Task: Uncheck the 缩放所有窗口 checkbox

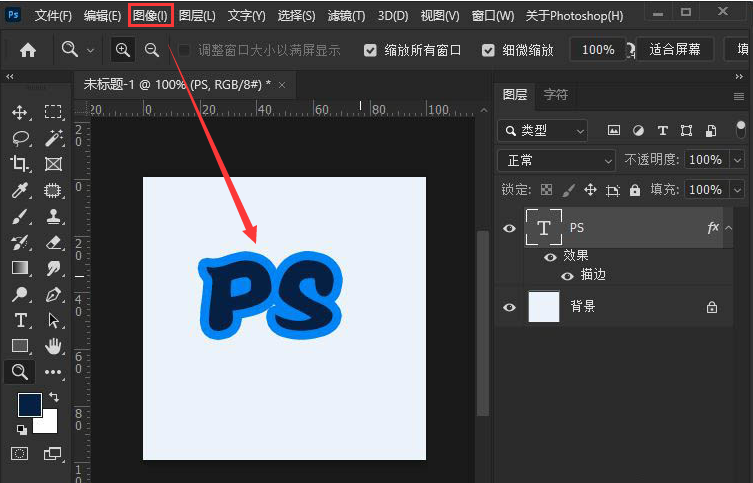Action: click(371, 50)
